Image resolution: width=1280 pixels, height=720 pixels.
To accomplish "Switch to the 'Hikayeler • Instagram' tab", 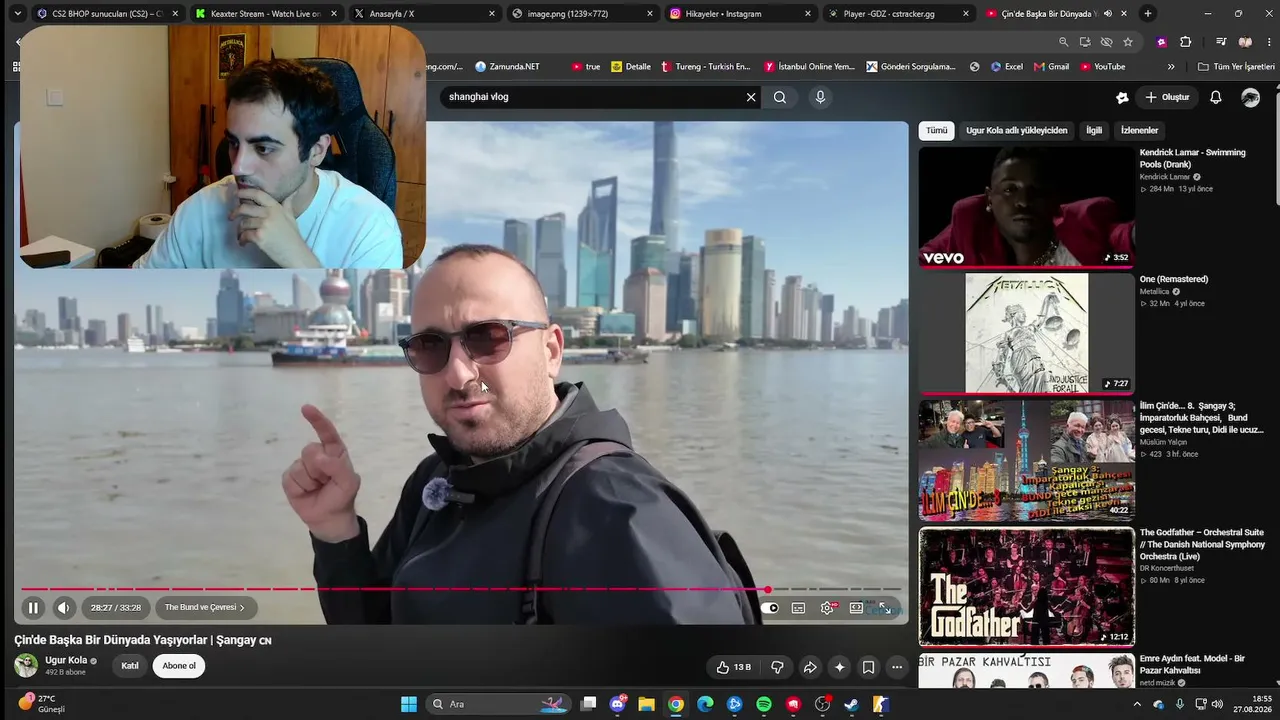I will [739, 14].
